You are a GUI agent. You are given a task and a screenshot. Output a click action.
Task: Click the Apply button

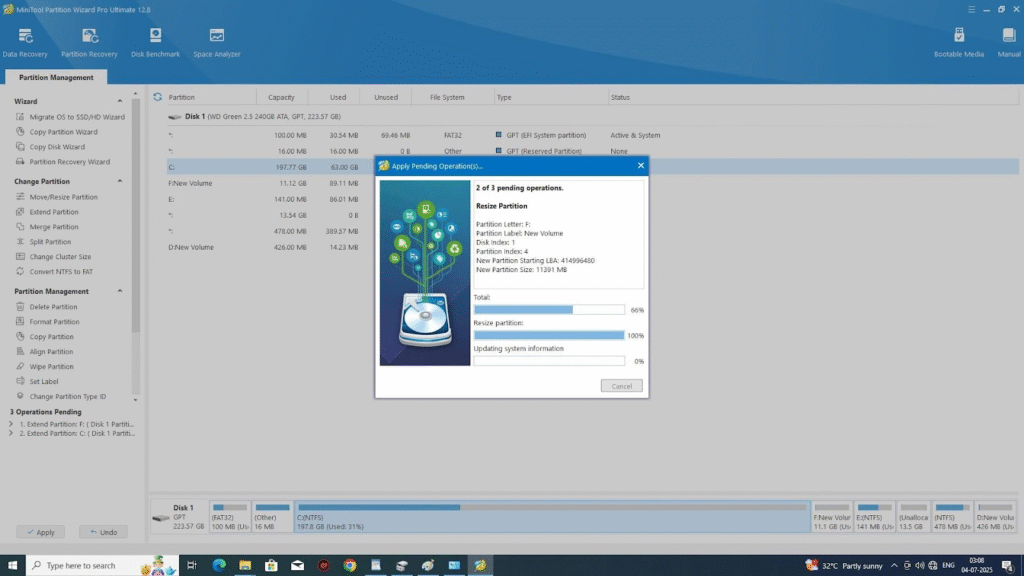click(40, 532)
